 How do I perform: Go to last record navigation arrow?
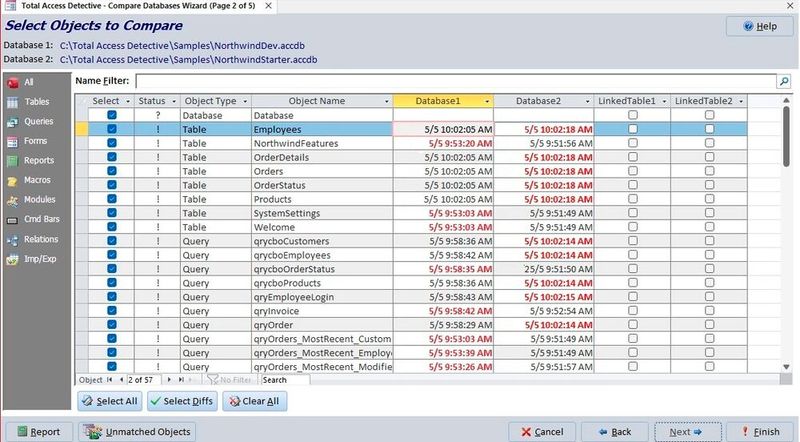point(181,380)
